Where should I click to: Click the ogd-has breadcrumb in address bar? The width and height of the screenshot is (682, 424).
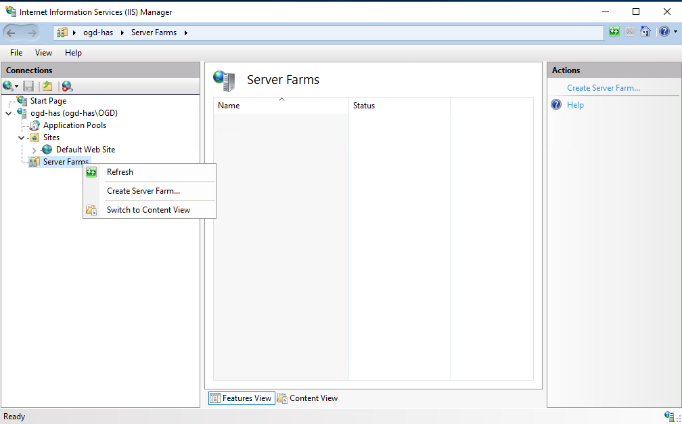point(98,32)
